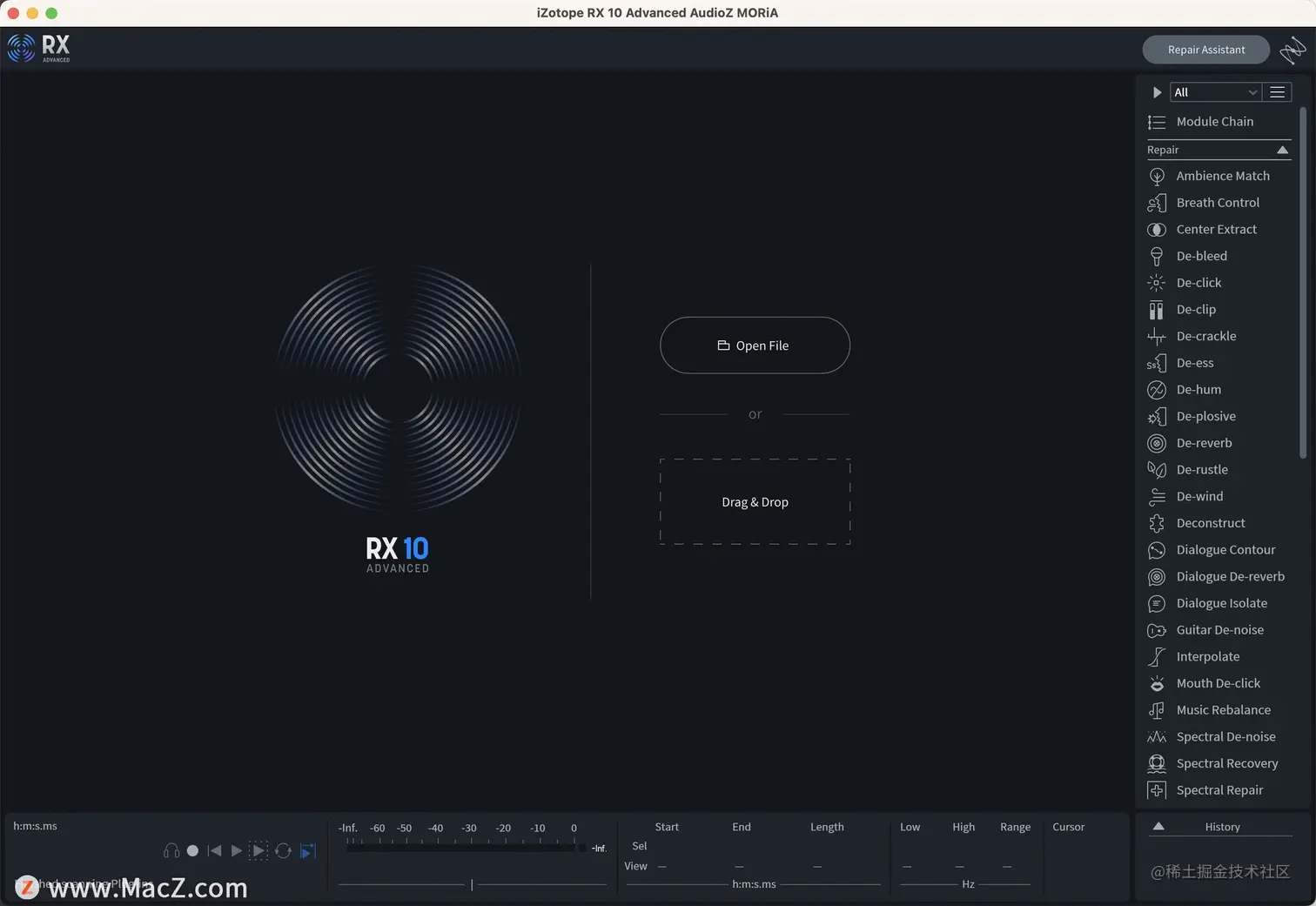Launch the Center Extract module
The width and height of the screenshot is (1316, 906).
(x=1202, y=230)
